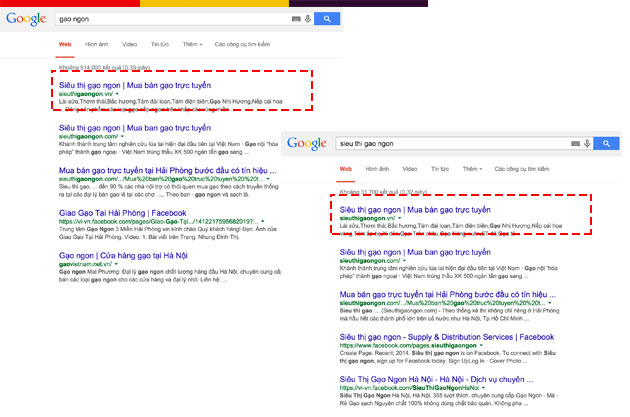Click microphone voice search in 'gạo ngon' search box
Viewport: 630px width, 417px height.
[308, 18]
